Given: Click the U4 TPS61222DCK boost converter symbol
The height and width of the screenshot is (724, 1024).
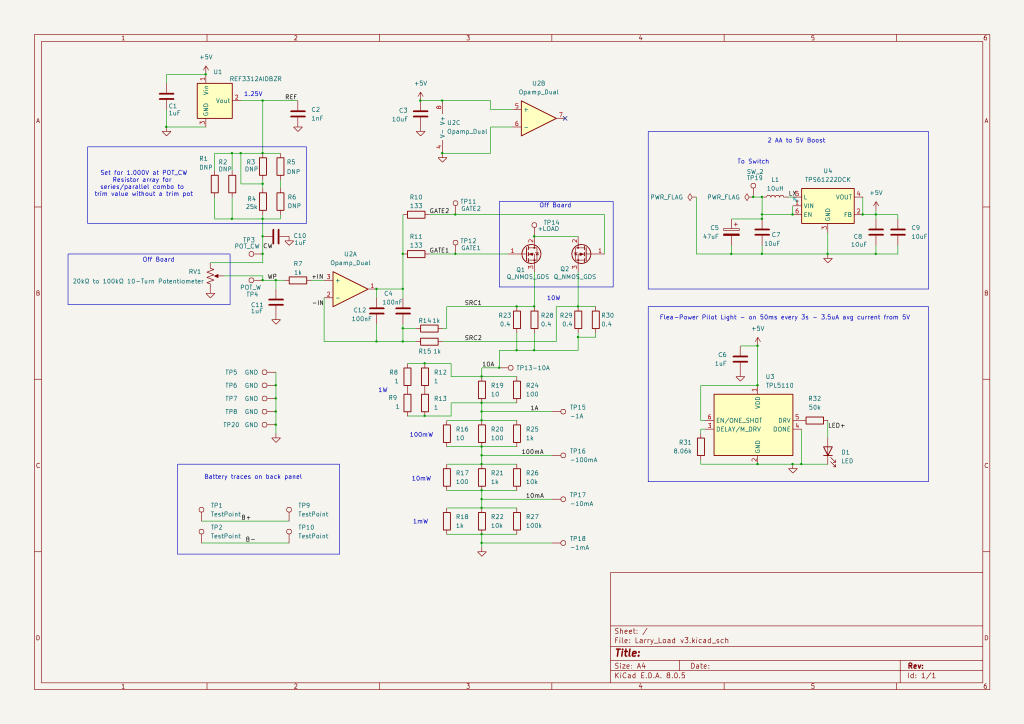Looking at the screenshot, I should coord(826,206).
